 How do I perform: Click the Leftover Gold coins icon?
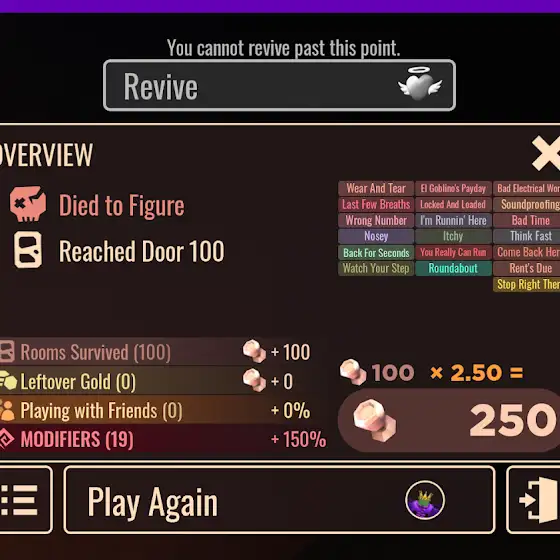(x=8, y=381)
